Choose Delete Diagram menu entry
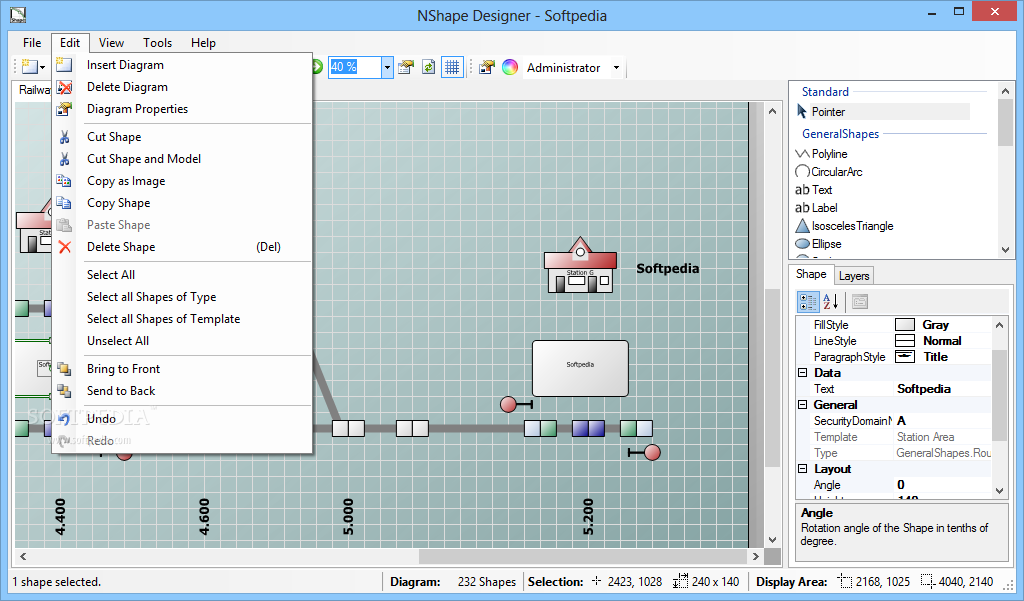Image resolution: width=1024 pixels, height=601 pixels. pyautogui.click(x=127, y=87)
